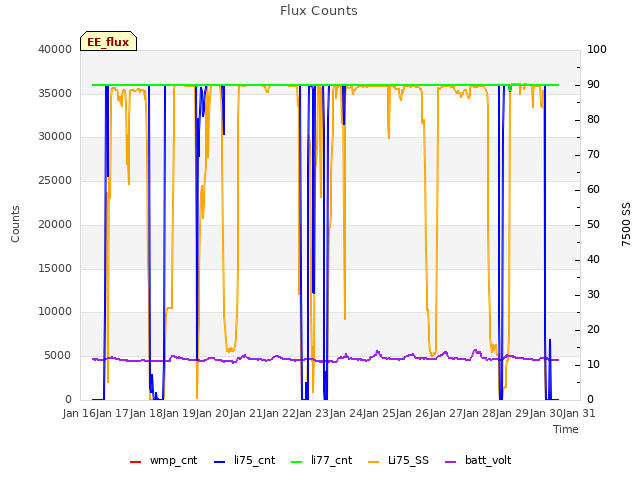Click the 25000 y-axis tick label
The height and width of the screenshot is (480, 640).
click(x=55, y=180)
